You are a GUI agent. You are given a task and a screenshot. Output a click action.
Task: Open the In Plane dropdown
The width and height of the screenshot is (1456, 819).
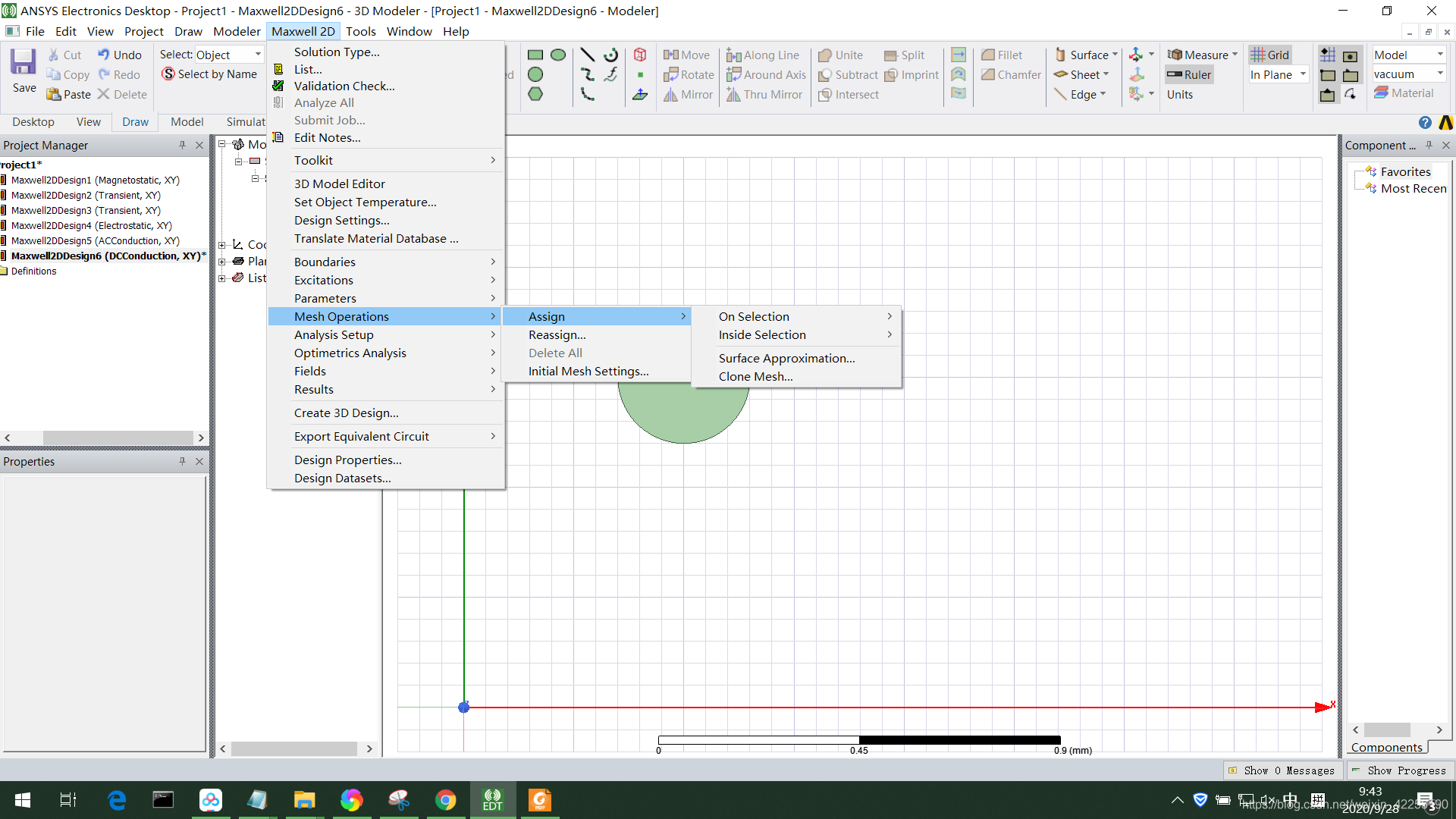pos(1303,74)
